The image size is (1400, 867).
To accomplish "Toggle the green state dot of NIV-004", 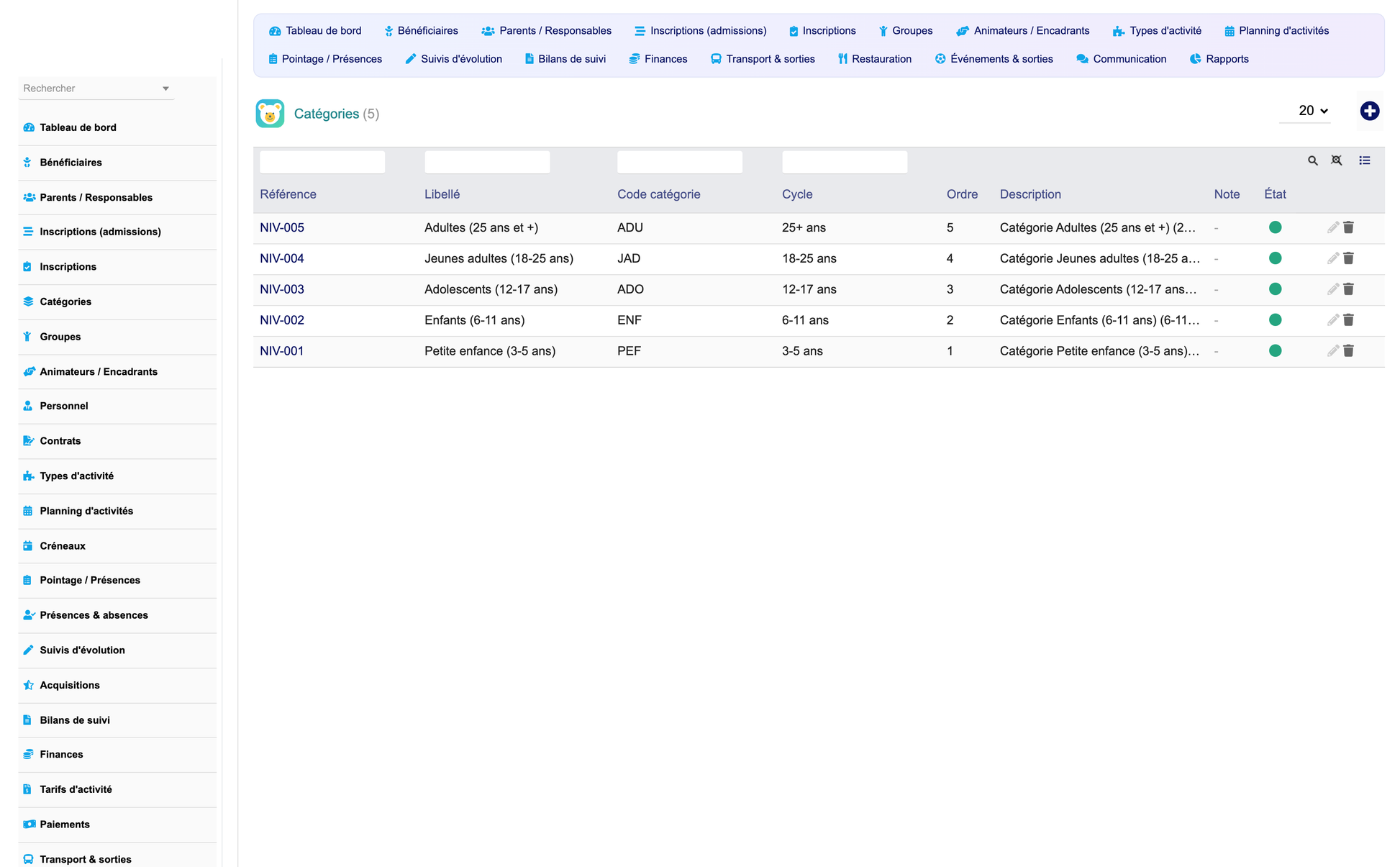I will pos(1275,258).
